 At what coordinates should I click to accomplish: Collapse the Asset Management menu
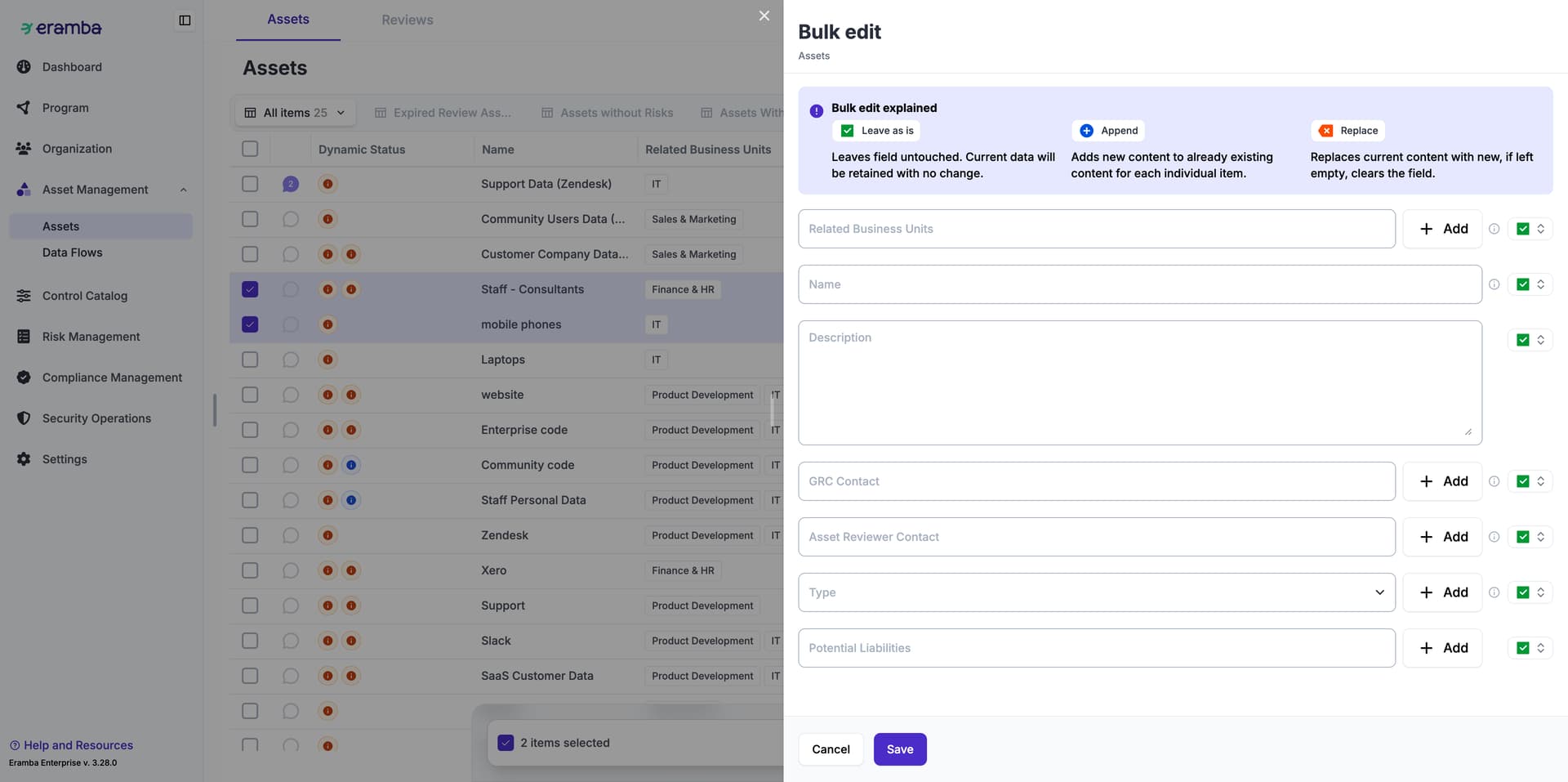[183, 190]
